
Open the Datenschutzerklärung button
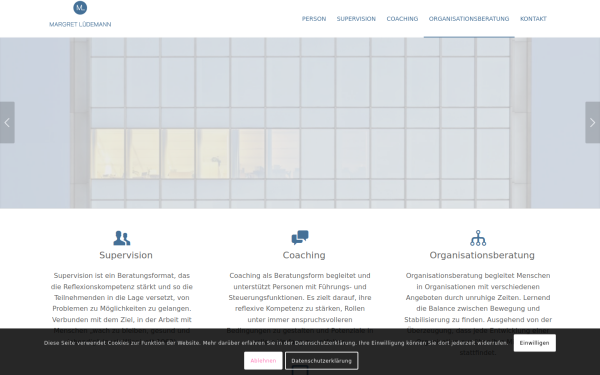click(321, 361)
